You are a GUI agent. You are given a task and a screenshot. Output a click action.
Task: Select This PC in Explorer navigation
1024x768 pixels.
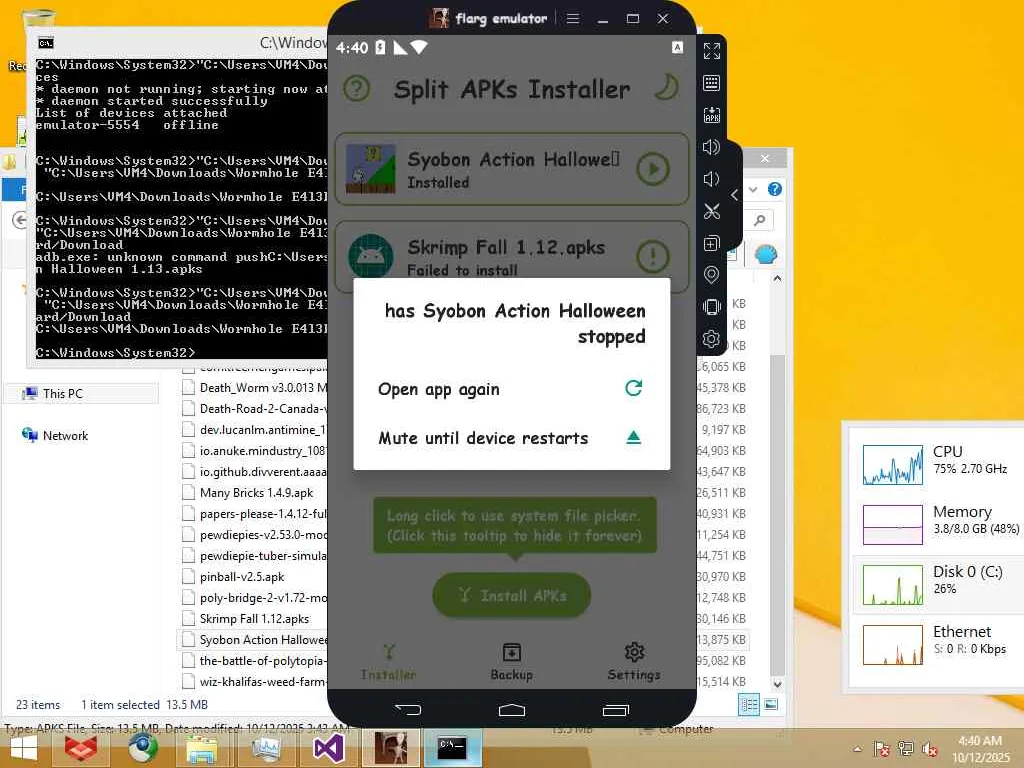[x=63, y=394]
